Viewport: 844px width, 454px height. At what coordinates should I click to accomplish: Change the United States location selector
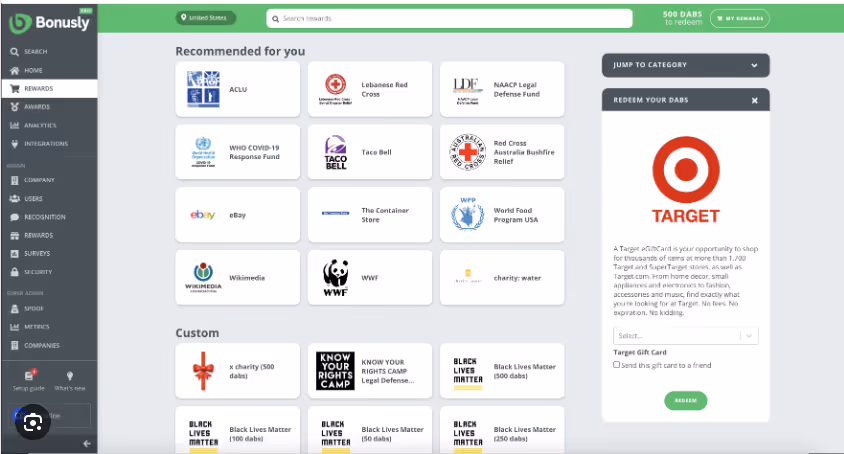pyautogui.click(x=205, y=18)
